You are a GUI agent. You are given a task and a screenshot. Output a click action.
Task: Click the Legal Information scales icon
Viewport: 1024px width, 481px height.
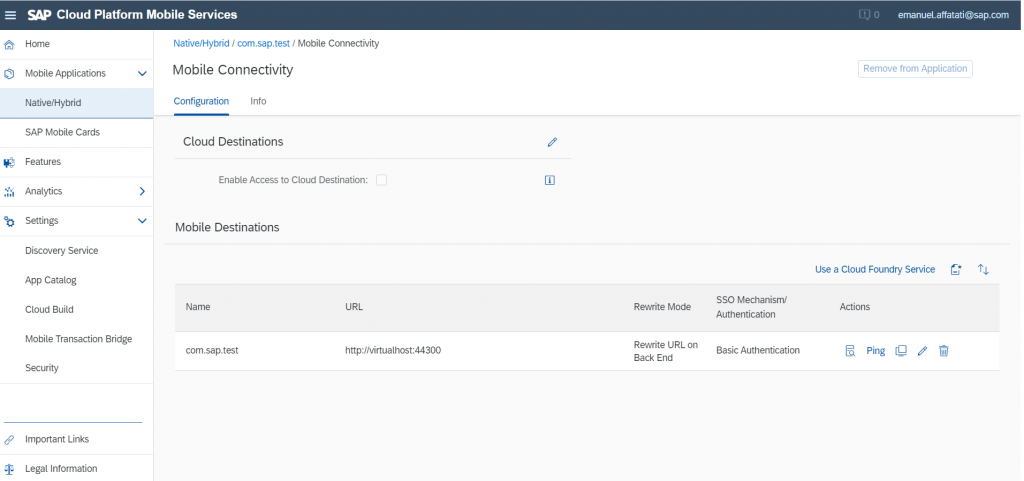(x=9, y=469)
